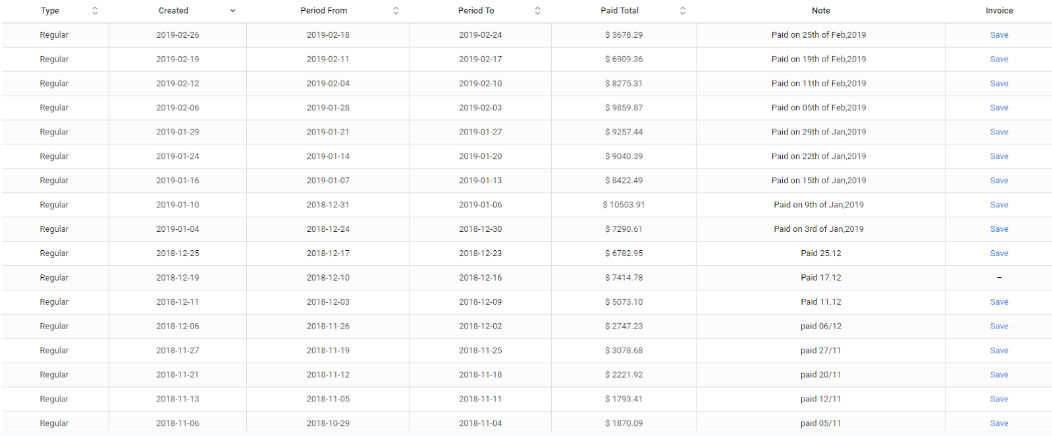The image size is (1052, 436).
Task: Sort by Period From arrows icon
Action: tap(395, 11)
